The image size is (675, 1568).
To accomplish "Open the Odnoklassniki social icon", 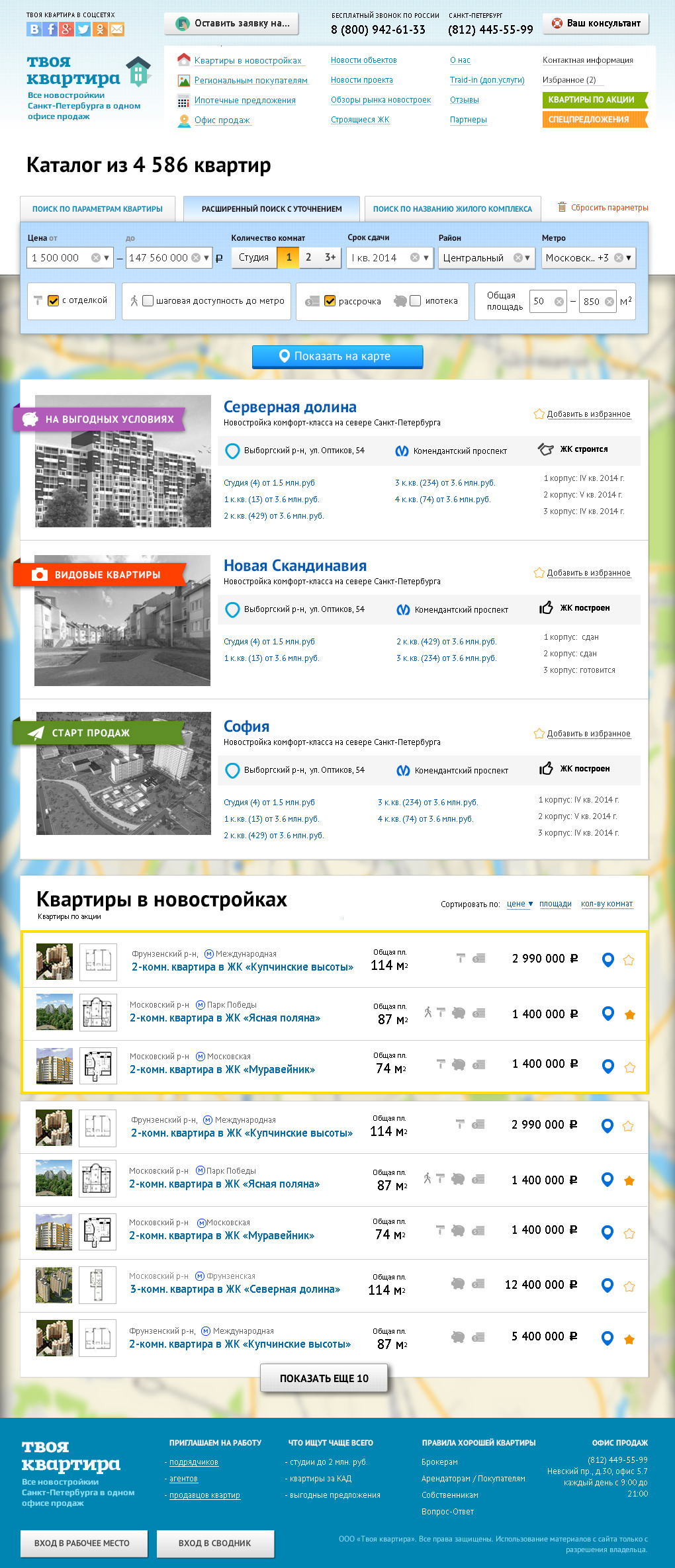I will click(99, 29).
